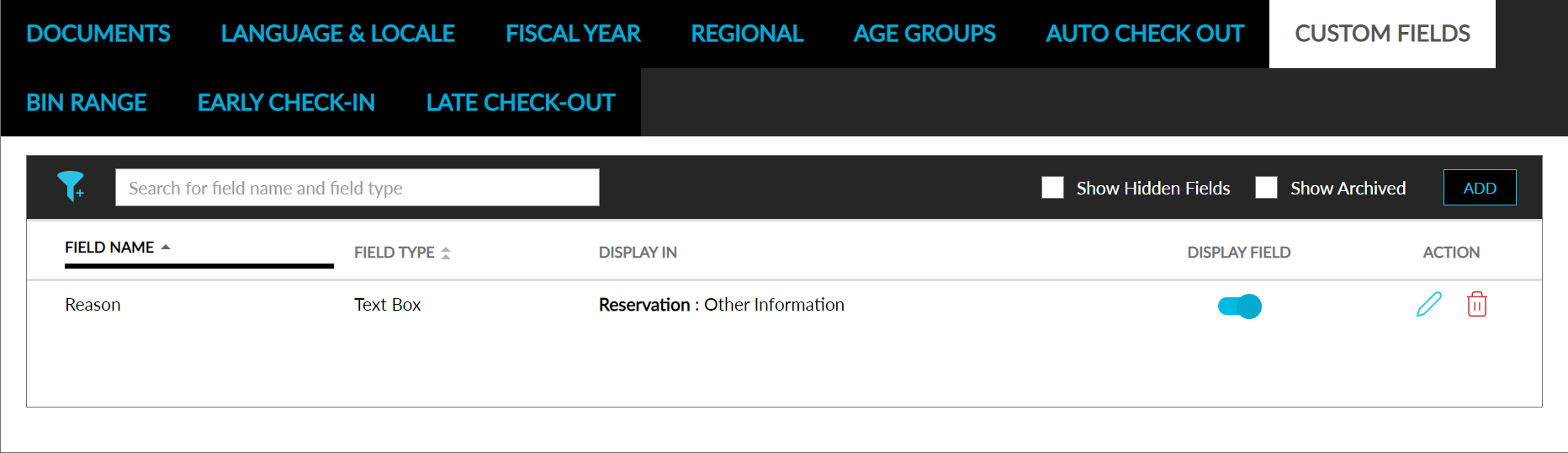The width and height of the screenshot is (1568, 453).
Task: Select the Regional tab
Action: (747, 34)
